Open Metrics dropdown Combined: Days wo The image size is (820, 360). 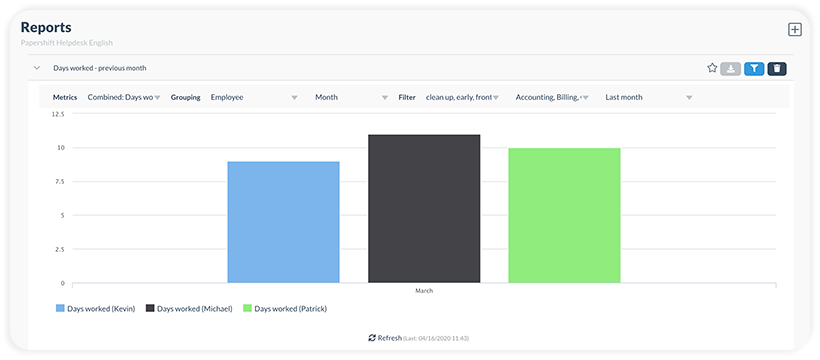(124, 97)
